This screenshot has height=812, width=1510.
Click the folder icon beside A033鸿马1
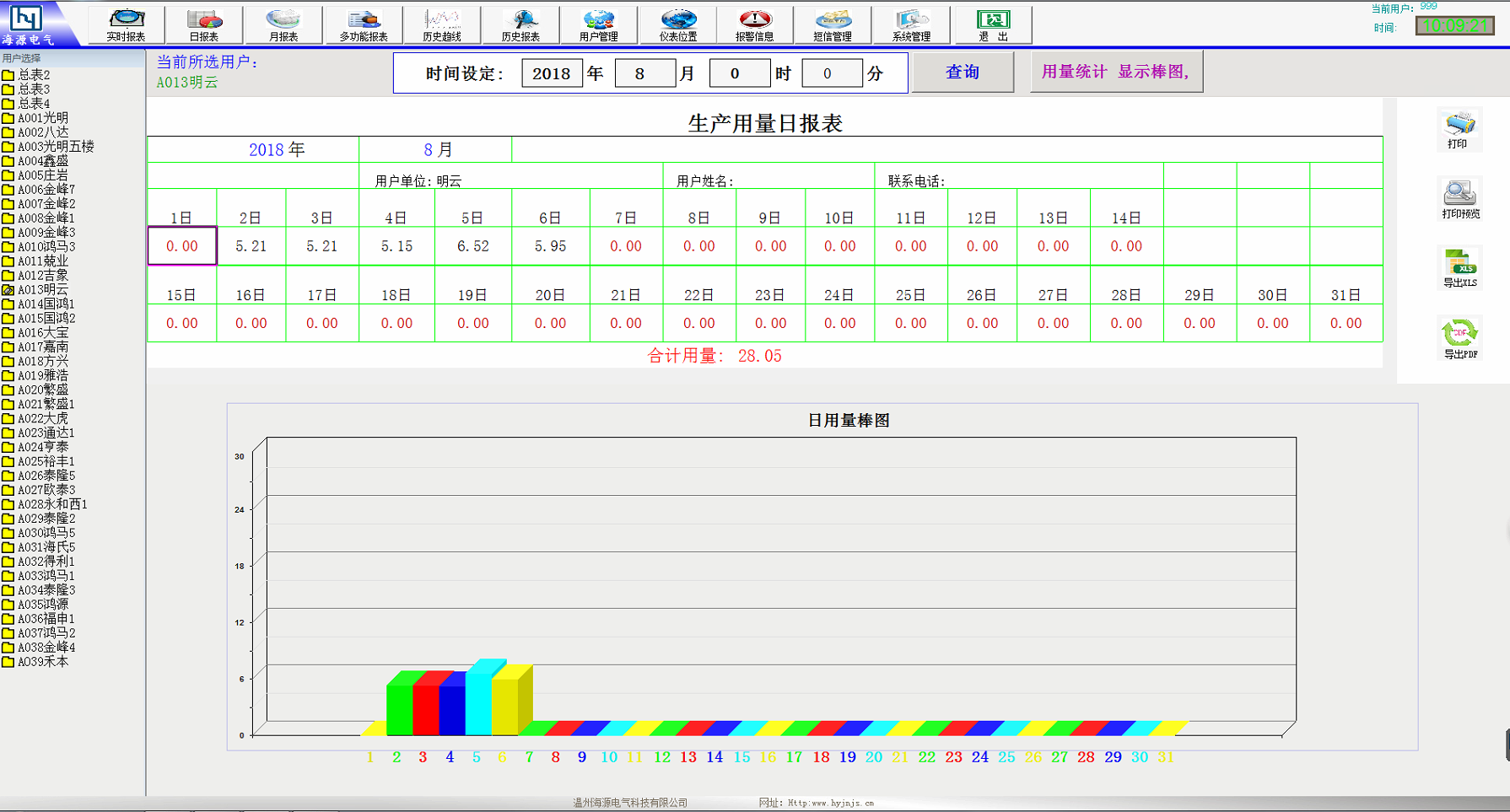8,576
